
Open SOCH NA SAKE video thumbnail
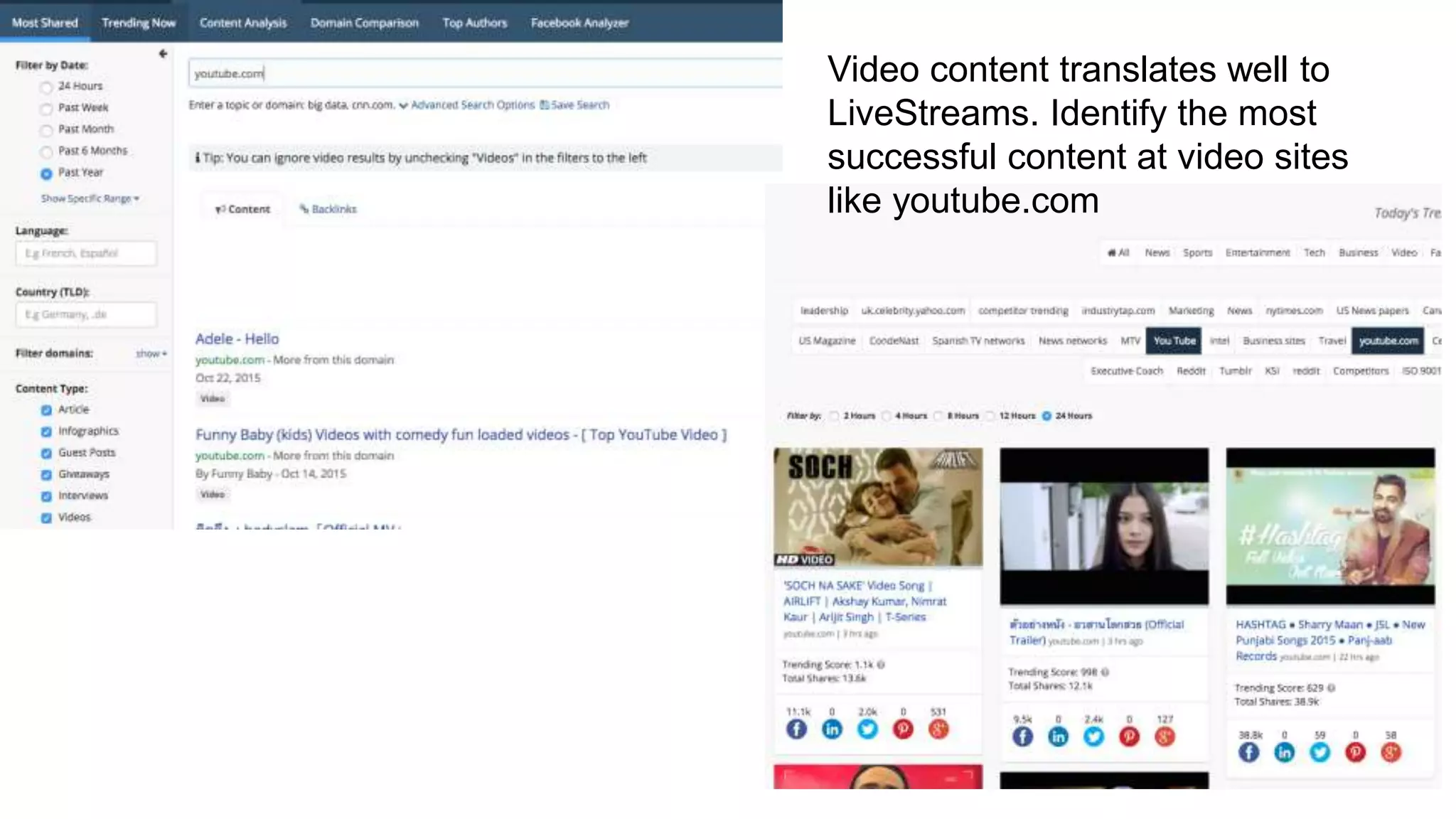tap(878, 507)
